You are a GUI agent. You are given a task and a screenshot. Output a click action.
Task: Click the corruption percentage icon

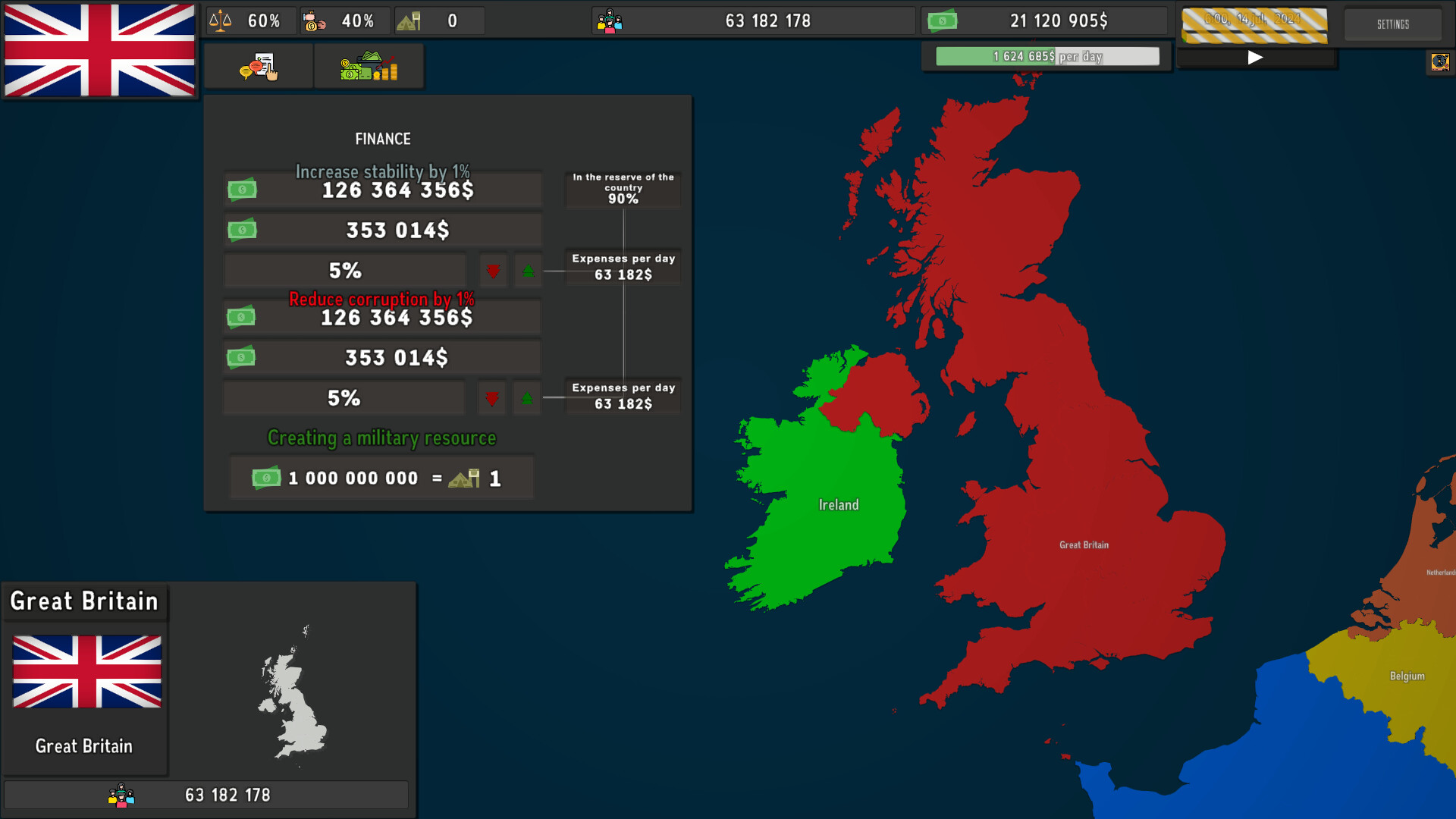(314, 21)
